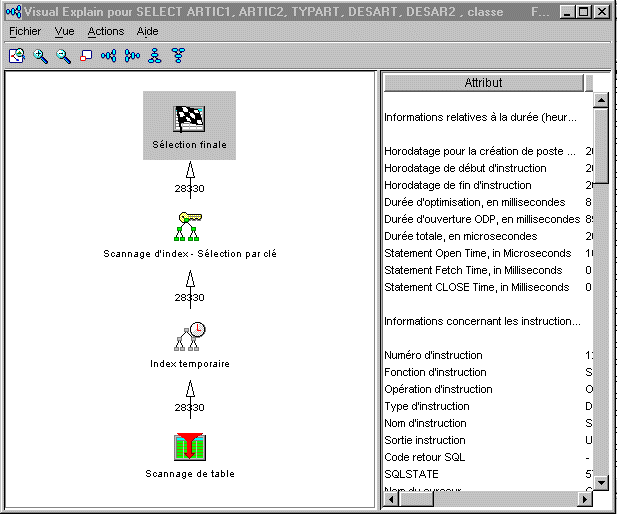Select the Index temporaire node icon
617x514 pixels.
coord(190,337)
